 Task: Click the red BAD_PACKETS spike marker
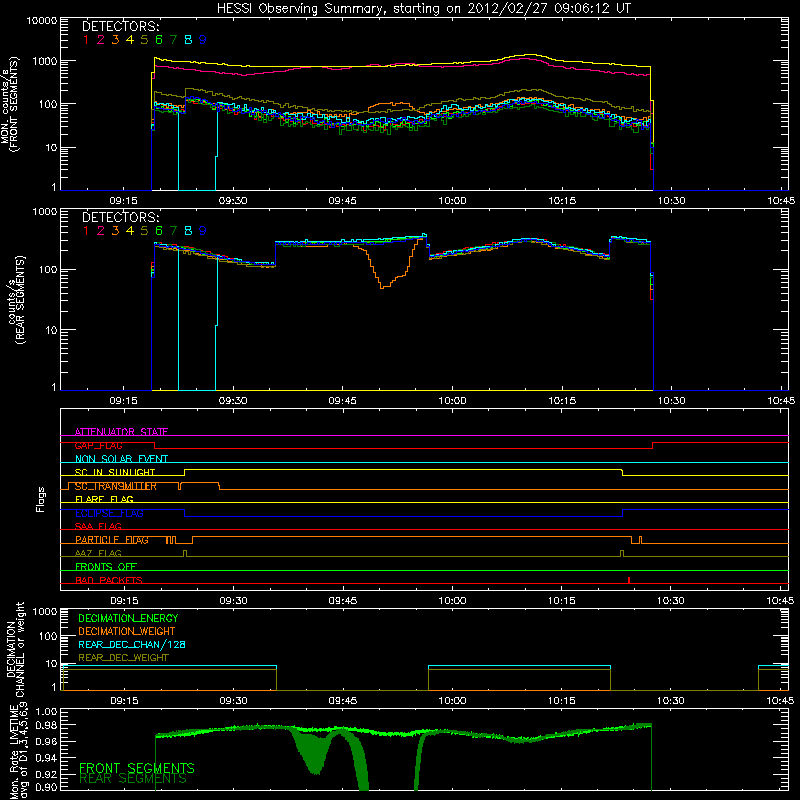tap(629, 580)
